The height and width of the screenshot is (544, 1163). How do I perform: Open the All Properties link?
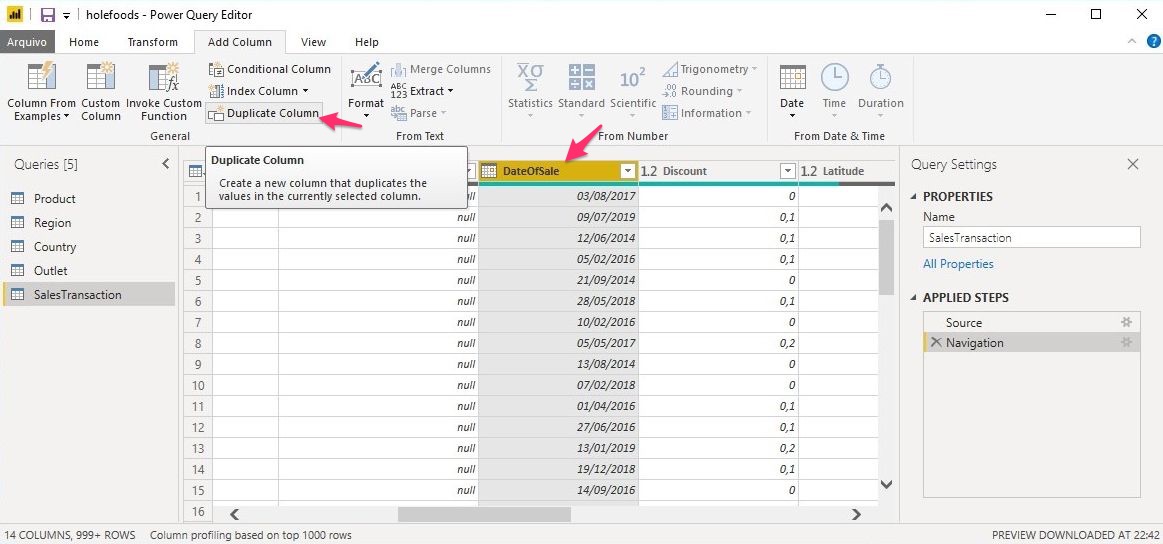958,264
